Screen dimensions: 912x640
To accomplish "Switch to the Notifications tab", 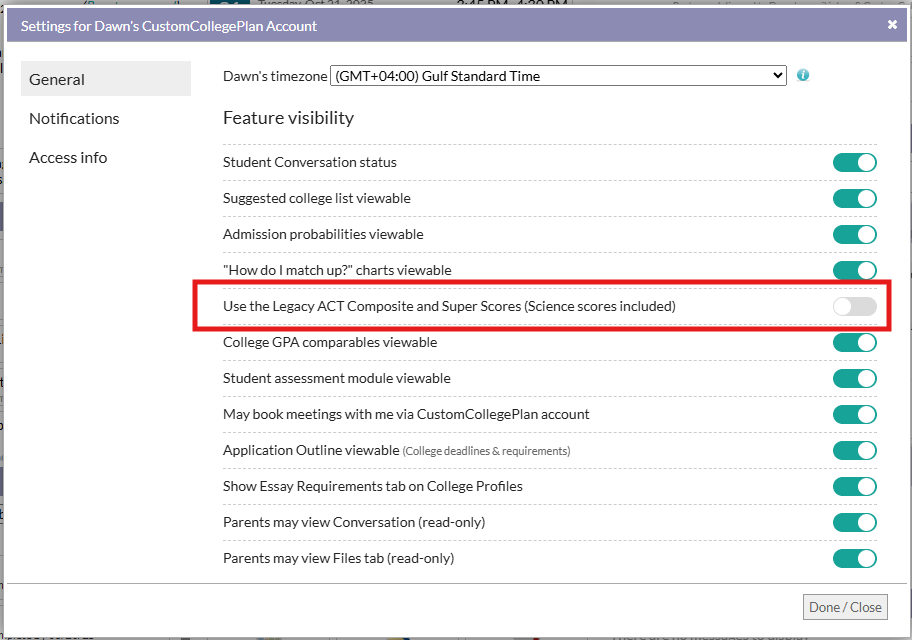I will (x=74, y=118).
